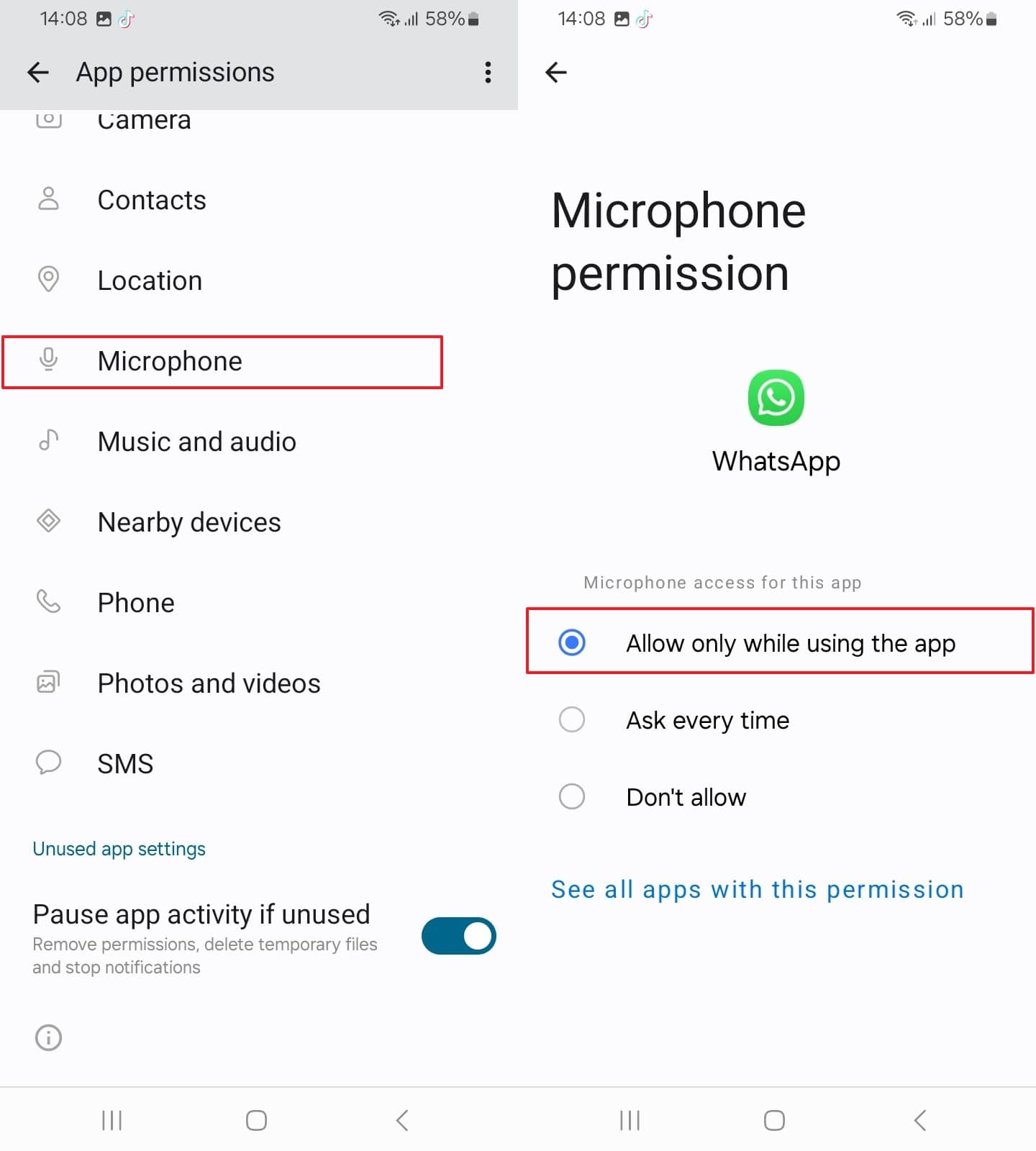Tap the Music and audio note icon
This screenshot has width=1036, height=1151.
click(48, 441)
